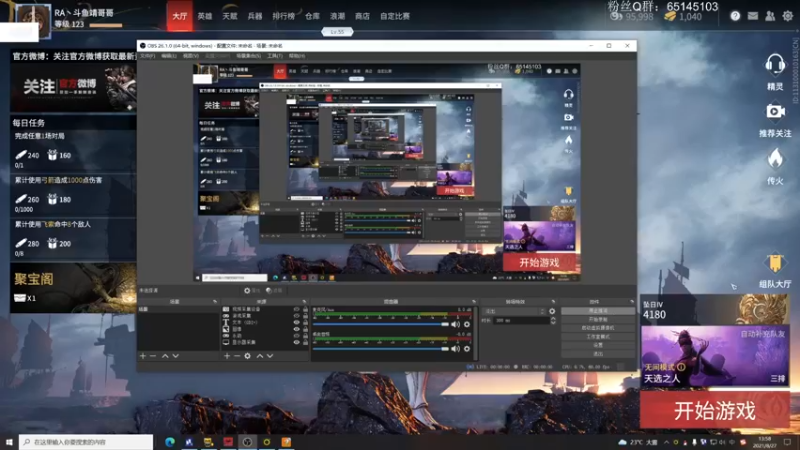Move scene up in OBS scenes panel

165,356
